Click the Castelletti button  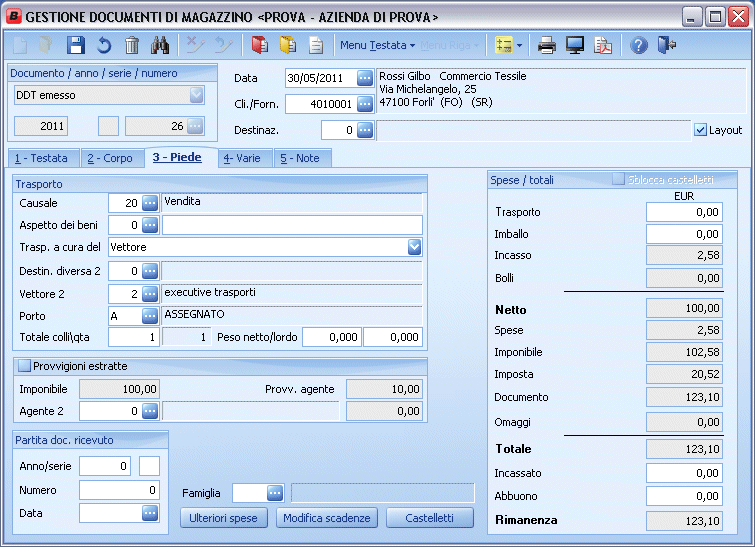click(430, 518)
